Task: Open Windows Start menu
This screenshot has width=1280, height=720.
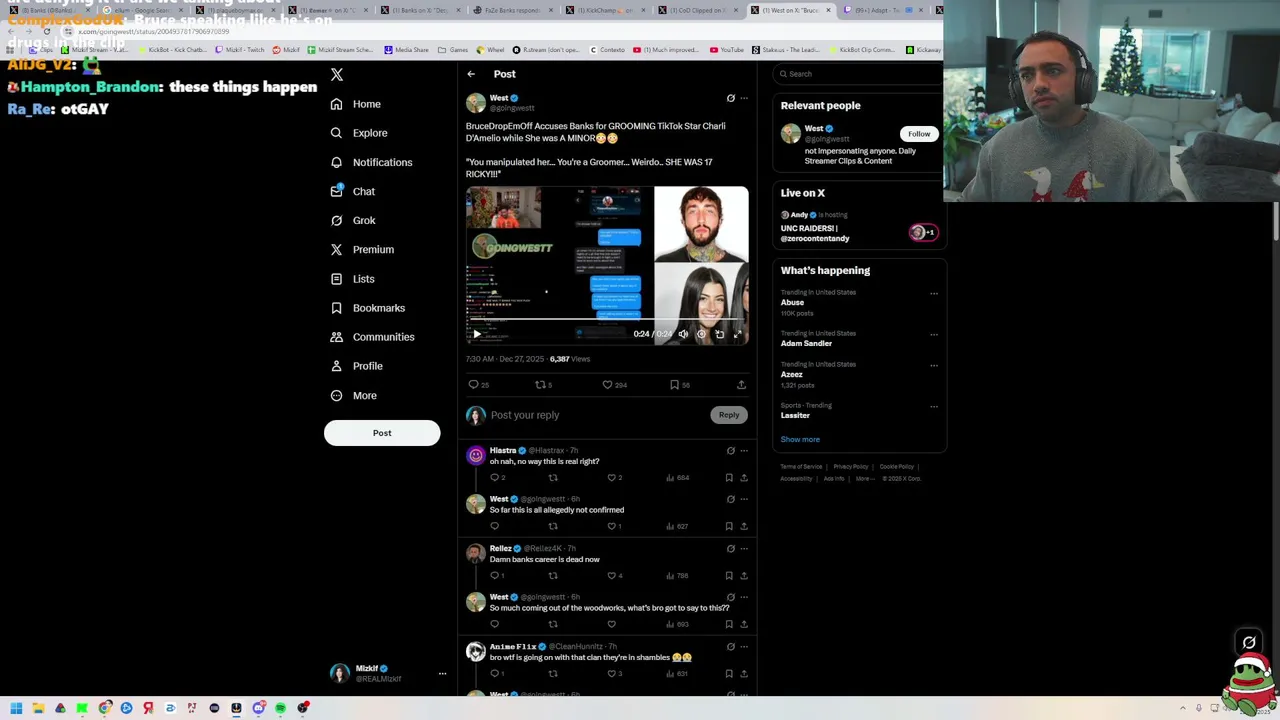Action: tap(16, 708)
